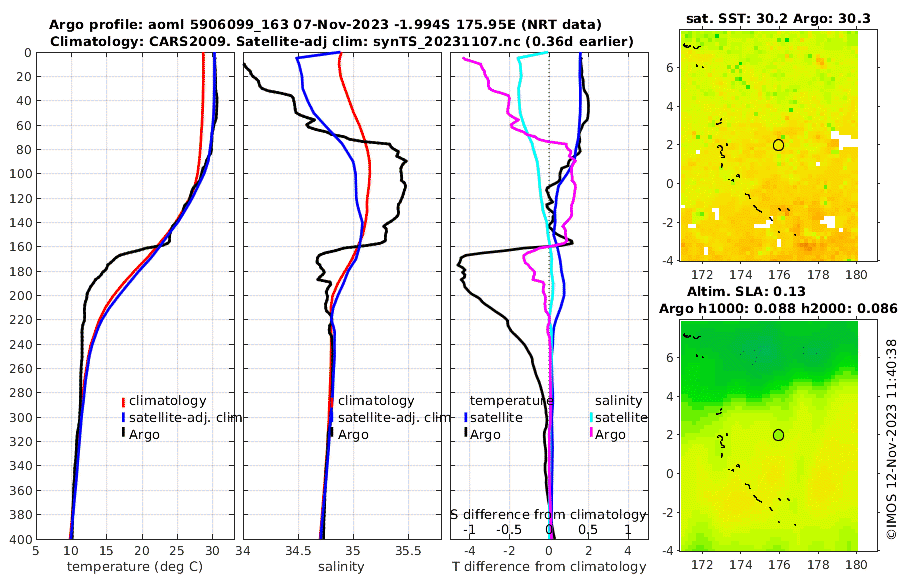
Task: Click cyan satellite salinity legend marker
Action: pos(592,418)
